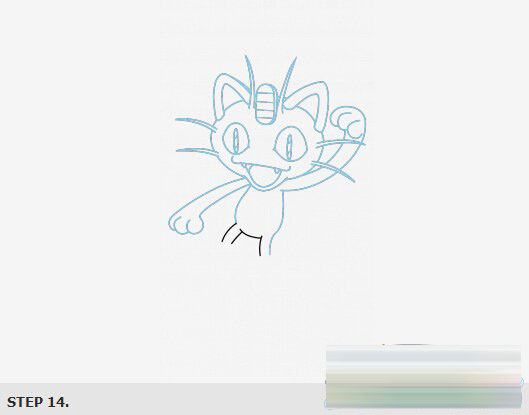The width and height of the screenshot is (529, 415).
Task: Click Meowth's right pointed ear
Action: (x=309, y=101)
